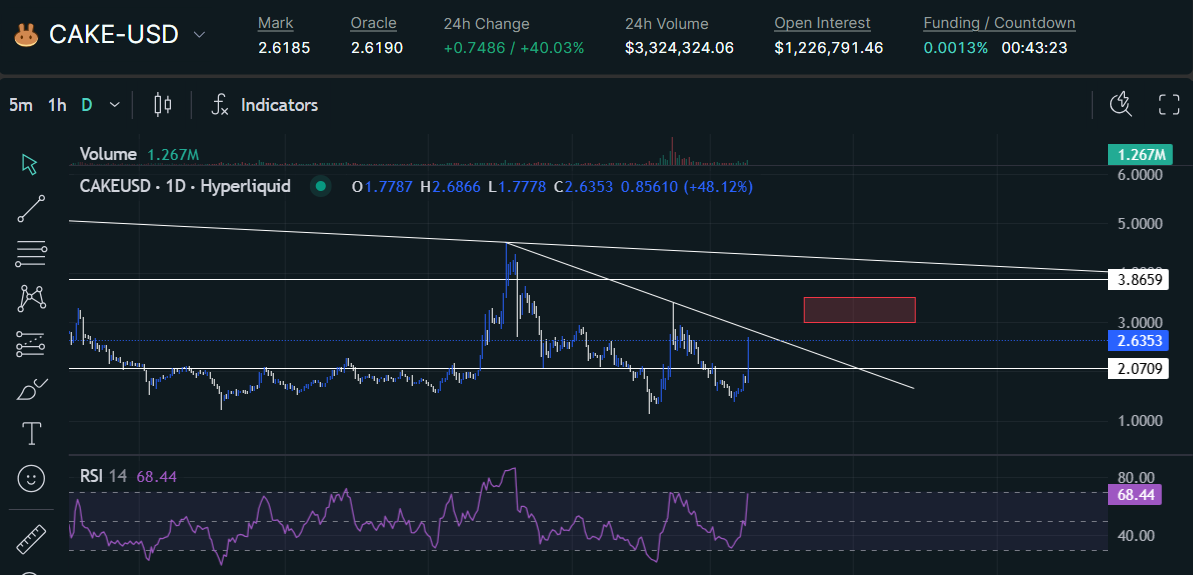1193x575 pixels.
Task: Change the candlestick chart type
Action: [x=163, y=105]
